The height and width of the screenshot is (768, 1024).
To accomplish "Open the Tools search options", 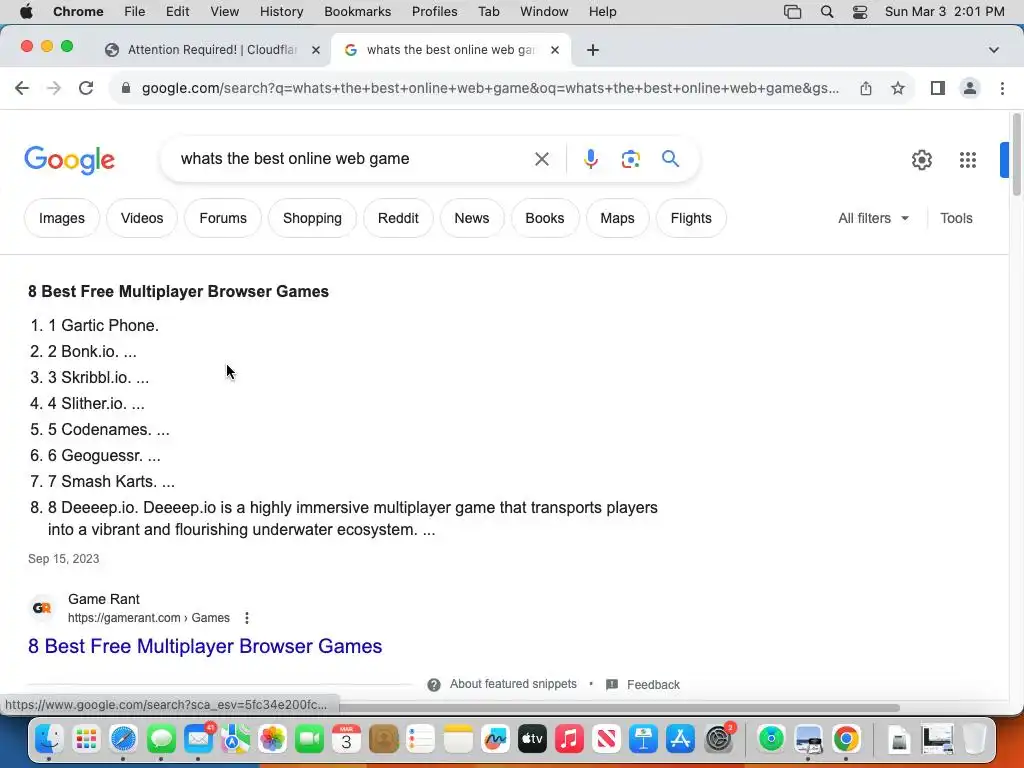I will pos(956,218).
